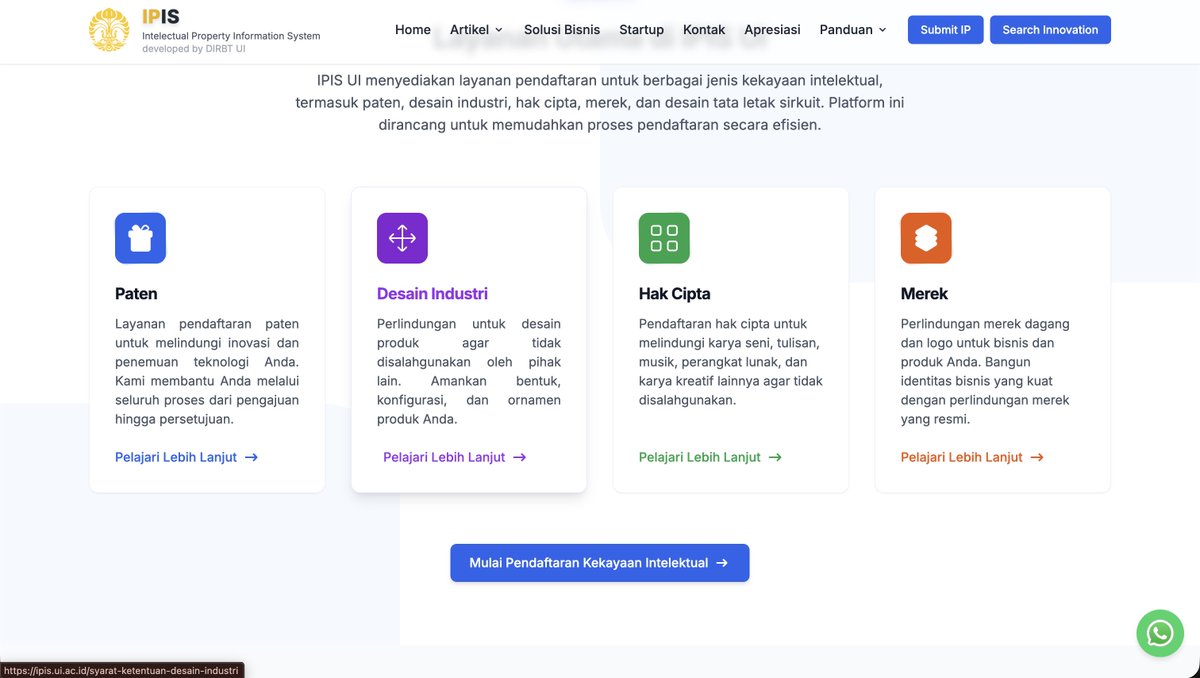Click the IPIS site title text
The height and width of the screenshot is (678, 1200).
point(161,17)
